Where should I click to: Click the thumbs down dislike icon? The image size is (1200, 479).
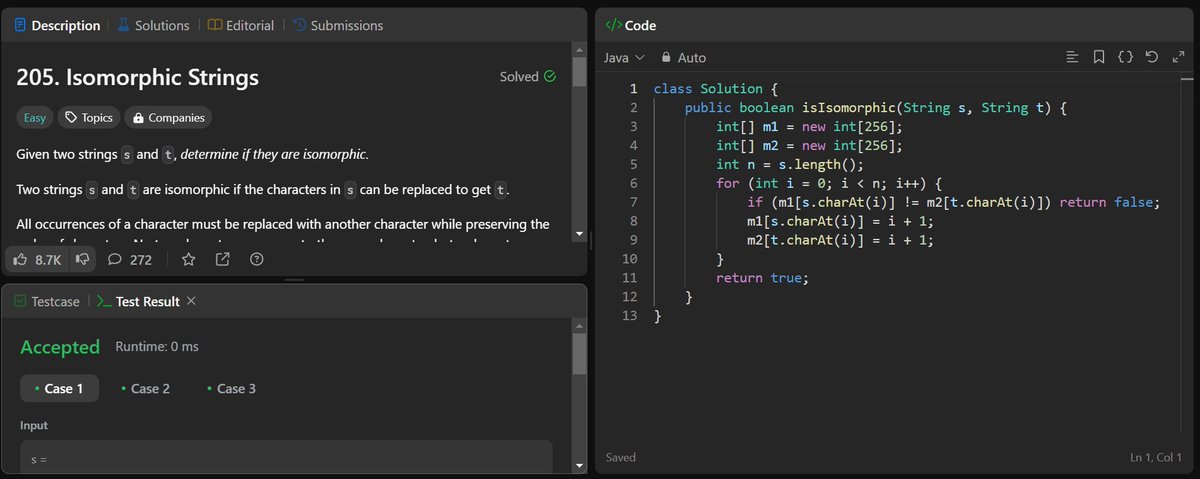coord(83,260)
